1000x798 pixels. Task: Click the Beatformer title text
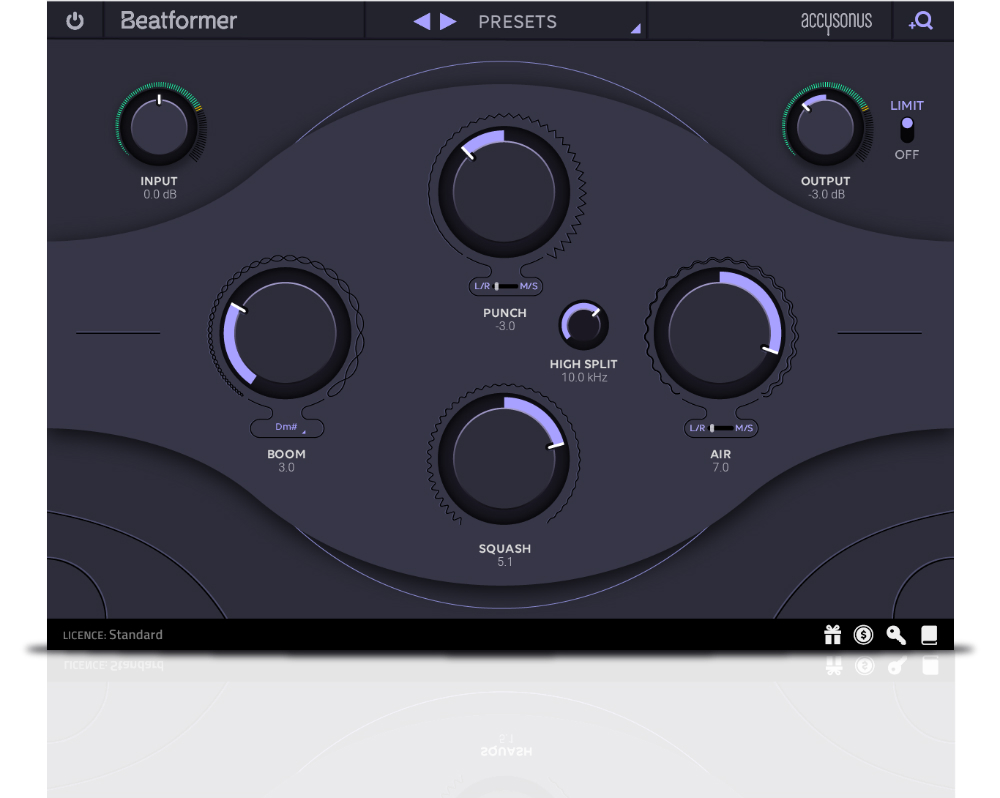point(179,21)
